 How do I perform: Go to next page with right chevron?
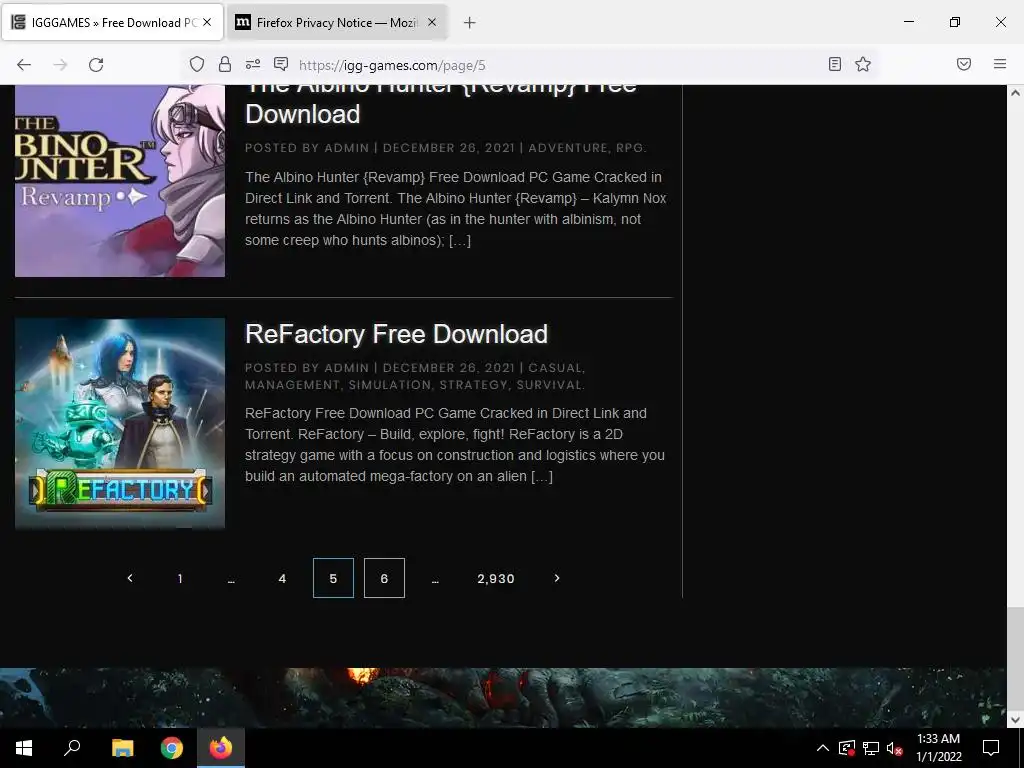click(557, 578)
